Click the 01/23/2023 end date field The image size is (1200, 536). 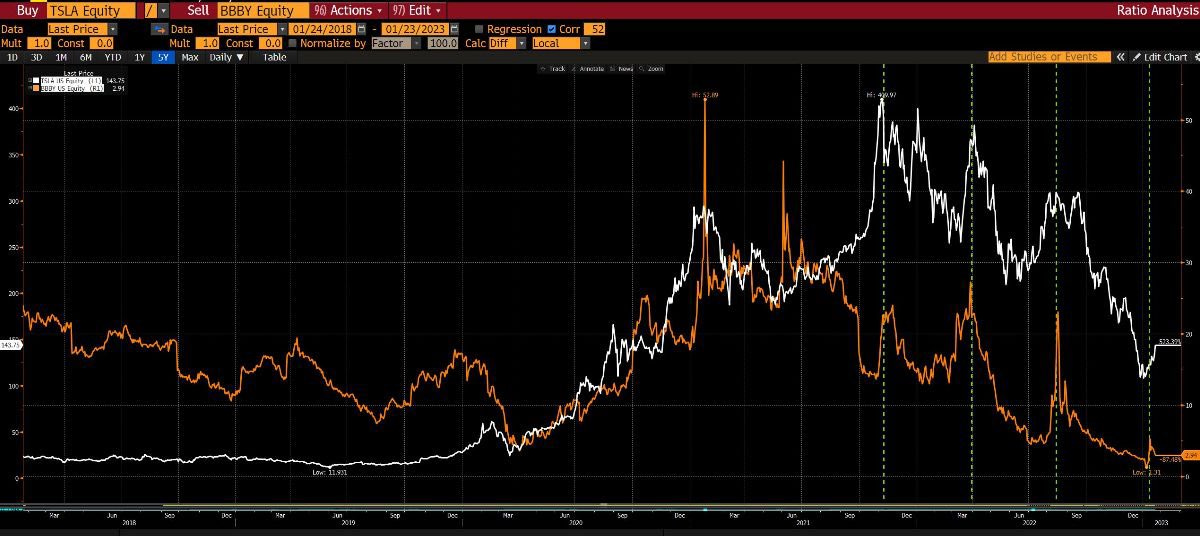point(414,30)
